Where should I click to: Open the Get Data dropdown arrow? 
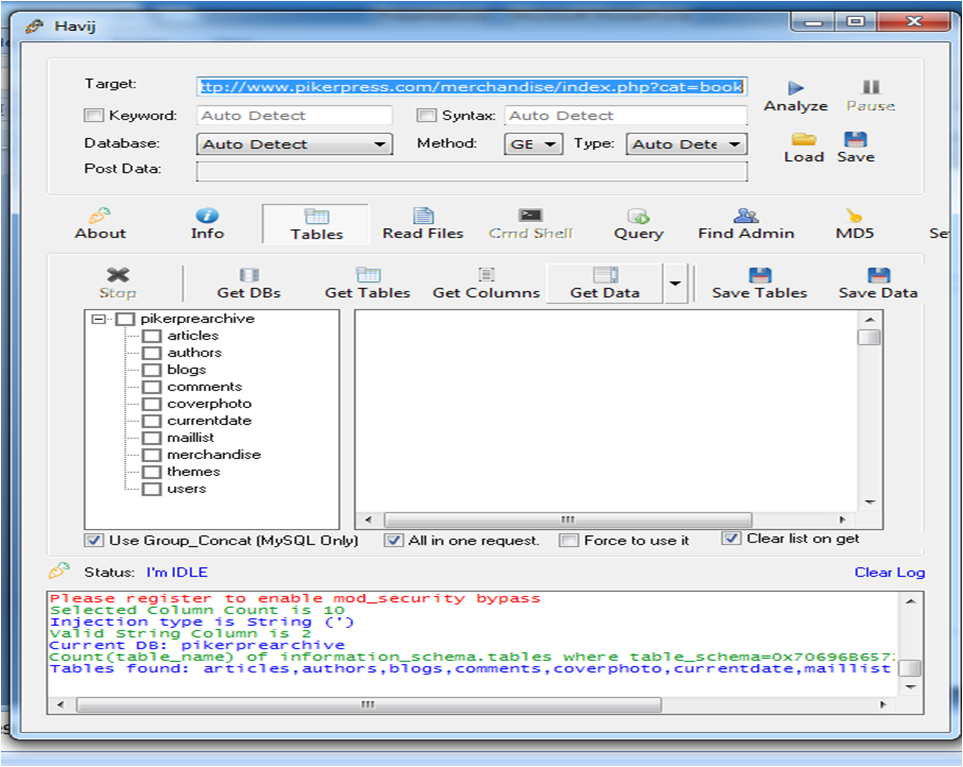click(675, 284)
